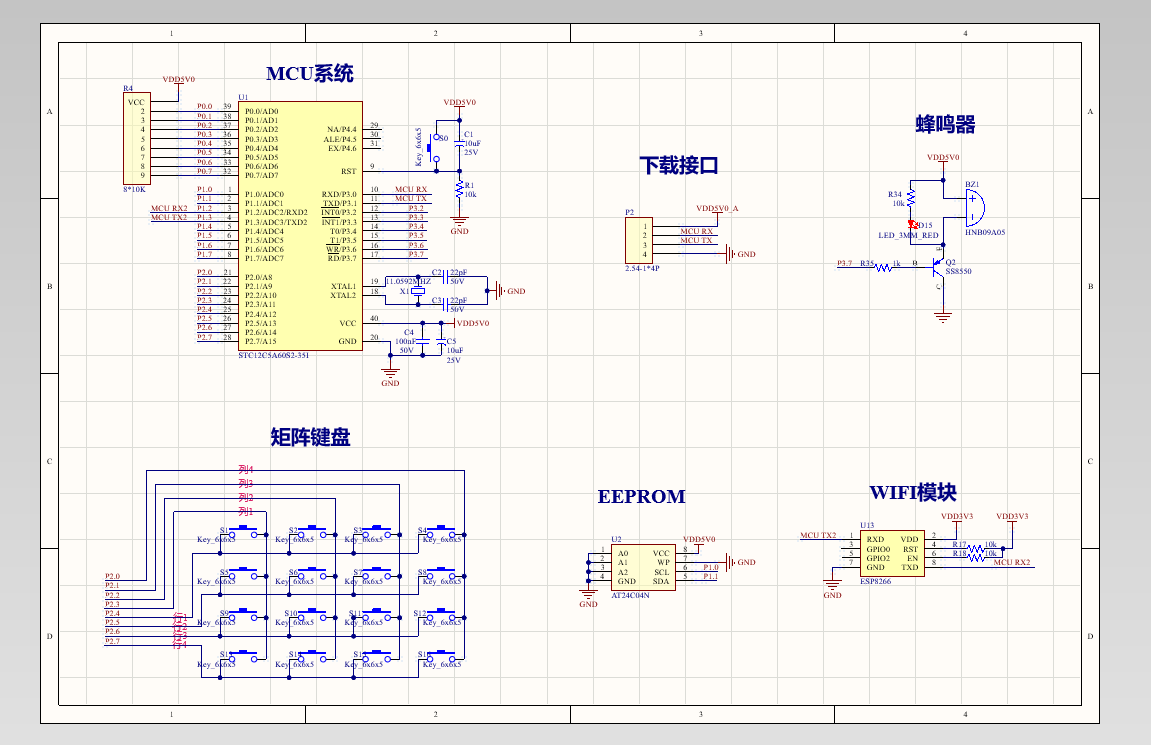Select resistor R1 10k below reset
The width and height of the screenshot is (1151, 745).
coord(460,189)
